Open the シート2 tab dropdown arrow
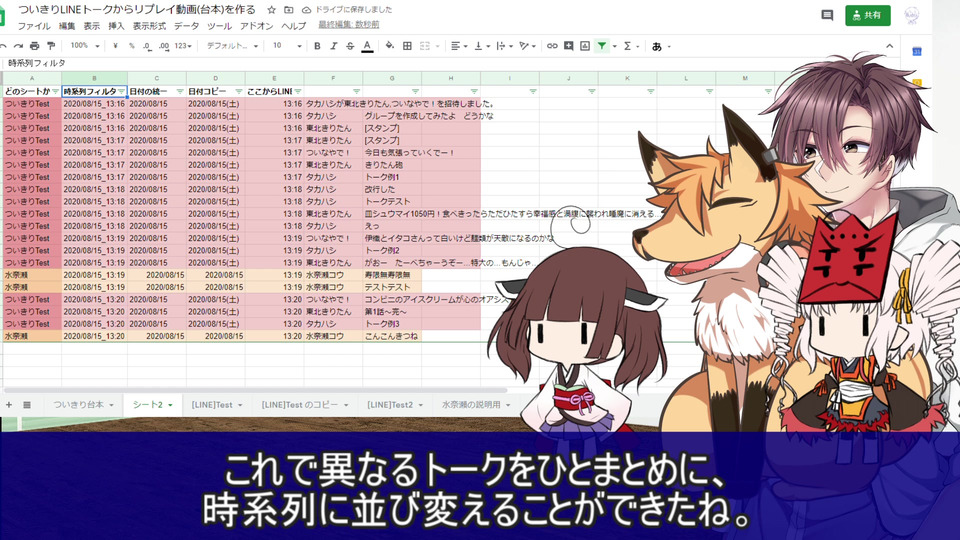Screen dimensions: 960x540 [170, 405]
